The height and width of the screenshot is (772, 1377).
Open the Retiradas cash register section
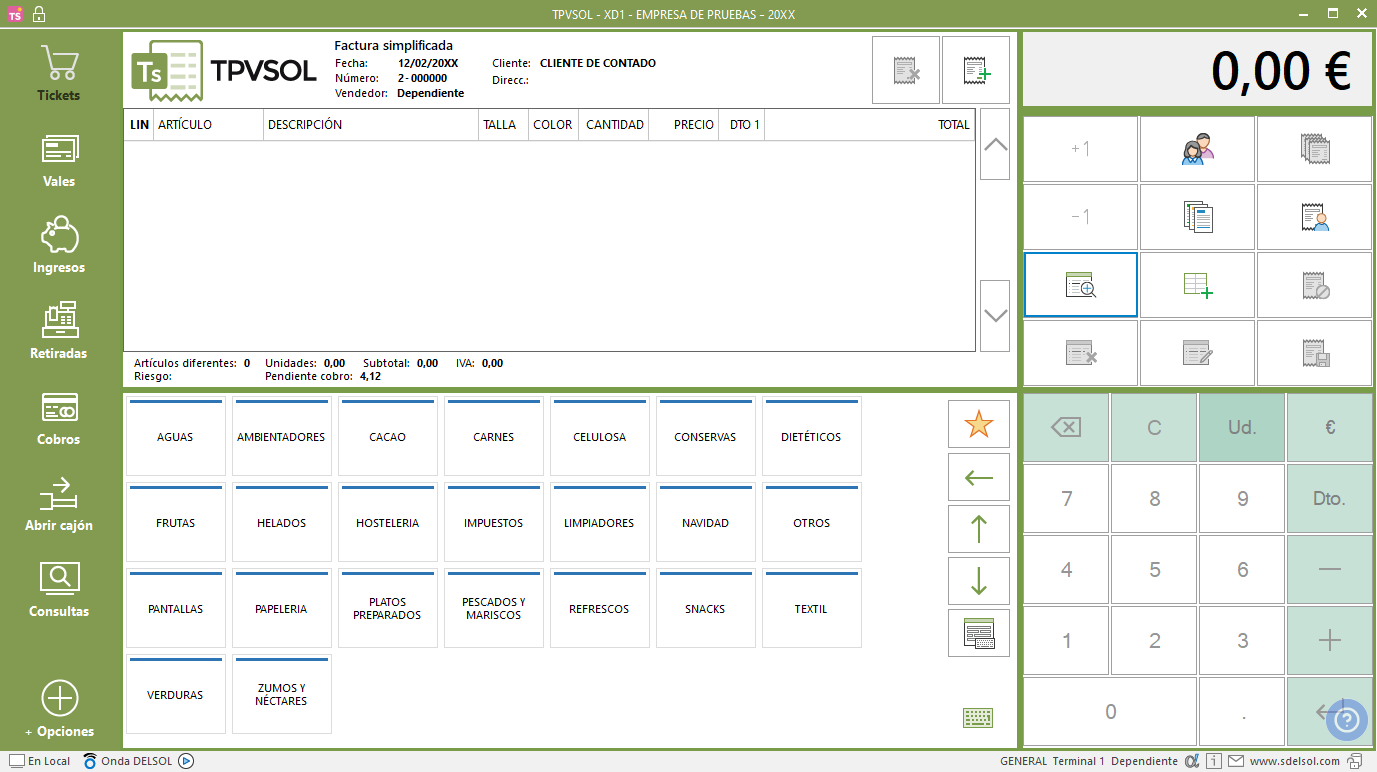point(59,332)
